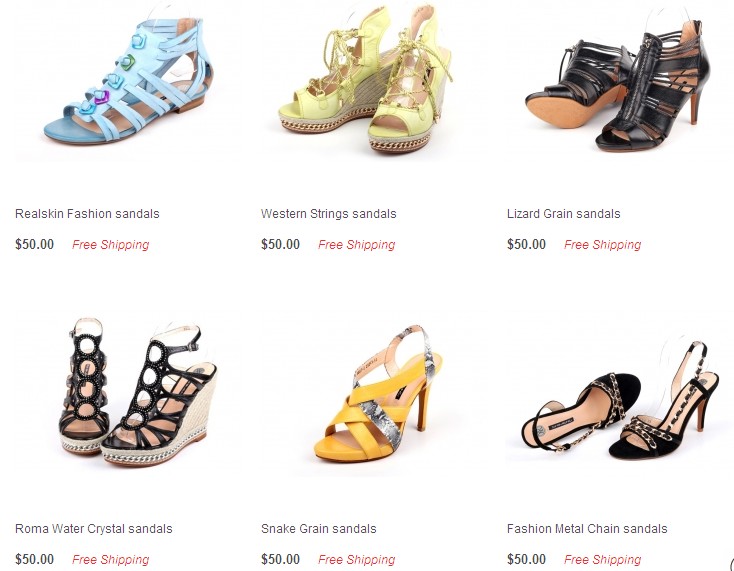This screenshot has height=571, width=734.
Task: Open the Lizard Grain sandals product link
Action: pyautogui.click(x=564, y=214)
